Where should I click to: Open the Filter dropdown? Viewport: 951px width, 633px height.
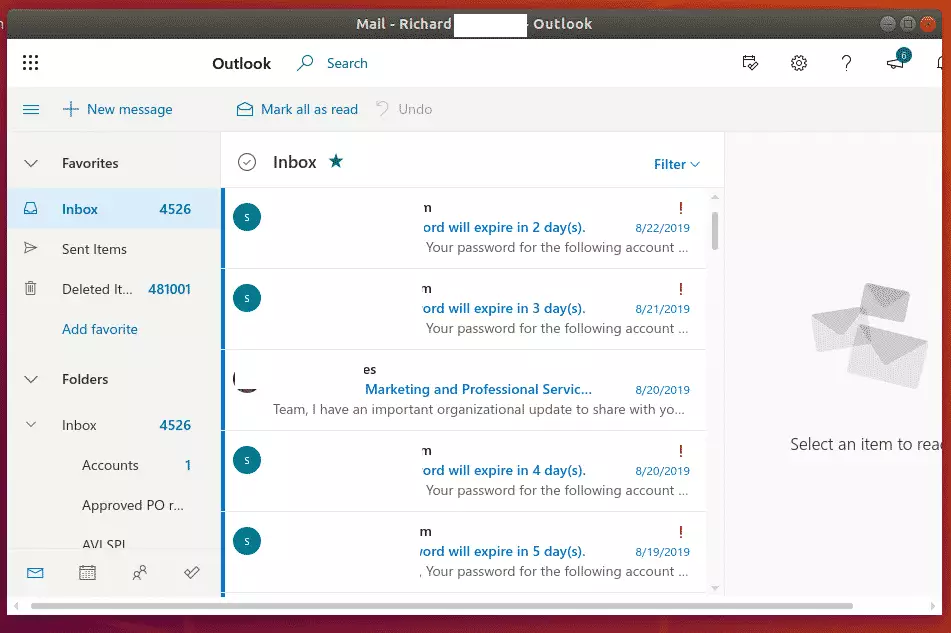click(677, 164)
